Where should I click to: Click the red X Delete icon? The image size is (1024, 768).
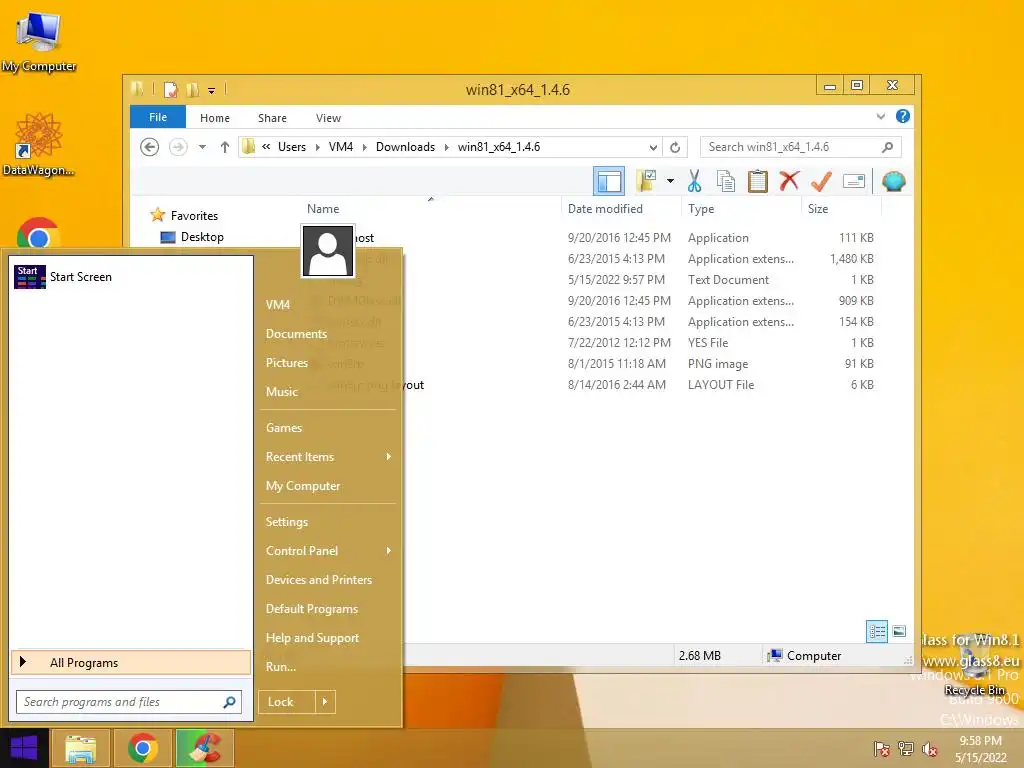(x=789, y=181)
